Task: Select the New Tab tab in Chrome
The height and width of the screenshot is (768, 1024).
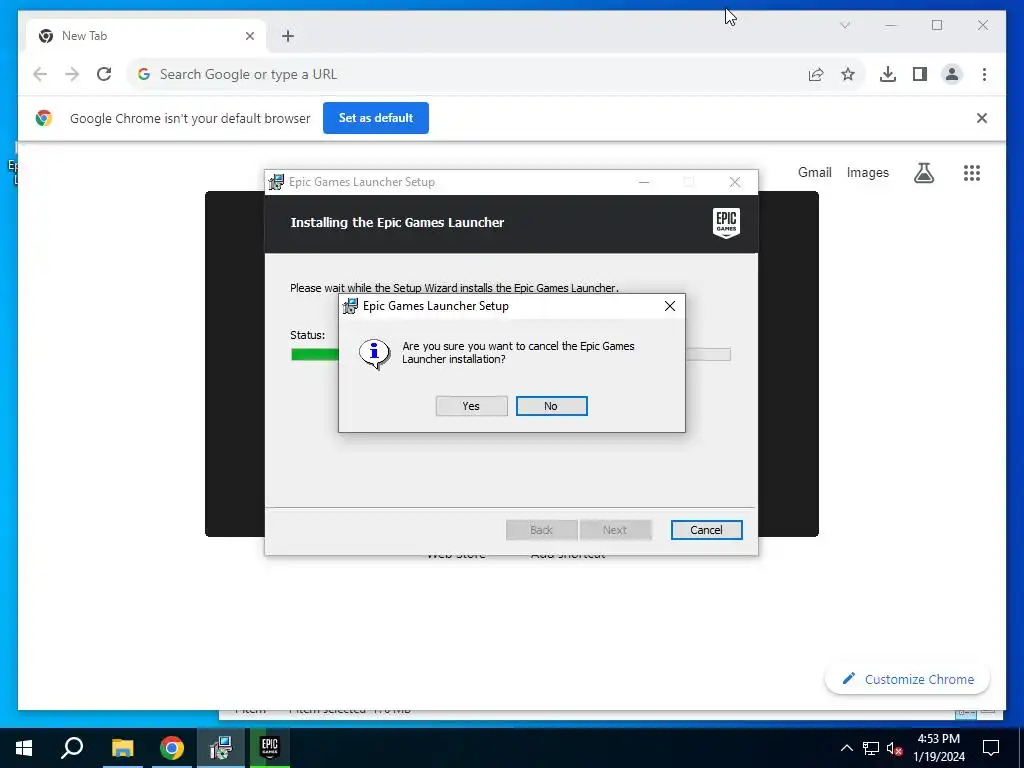Action: tap(146, 36)
